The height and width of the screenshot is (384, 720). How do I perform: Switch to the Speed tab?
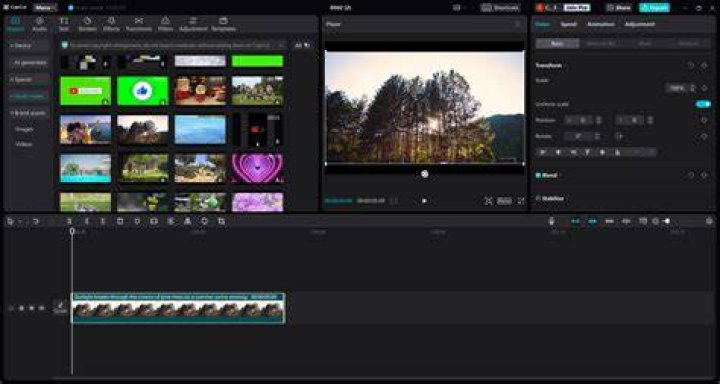click(x=568, y=24)
